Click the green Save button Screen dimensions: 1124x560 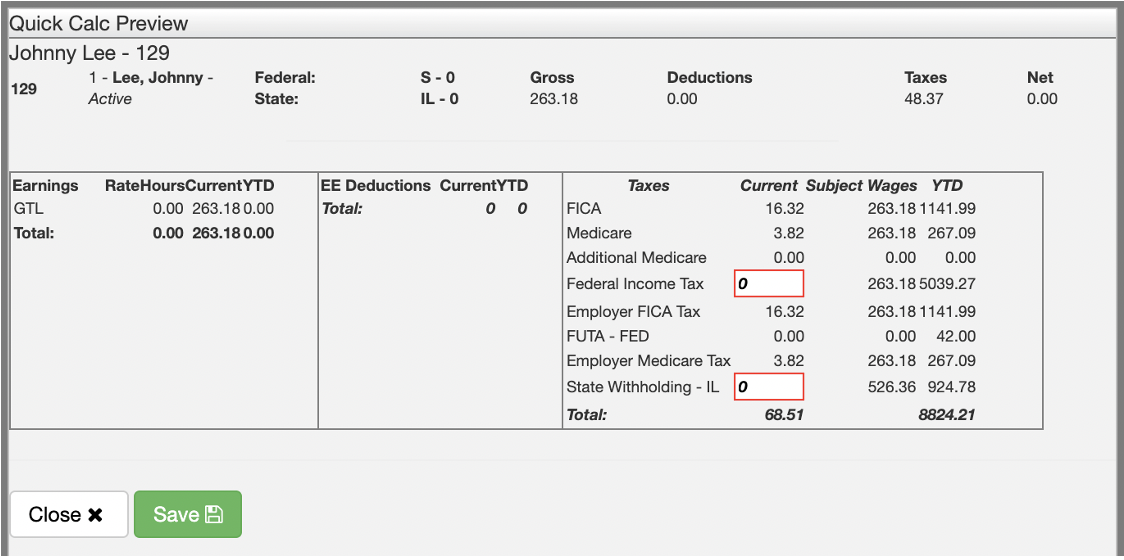[x=187, y=514]
